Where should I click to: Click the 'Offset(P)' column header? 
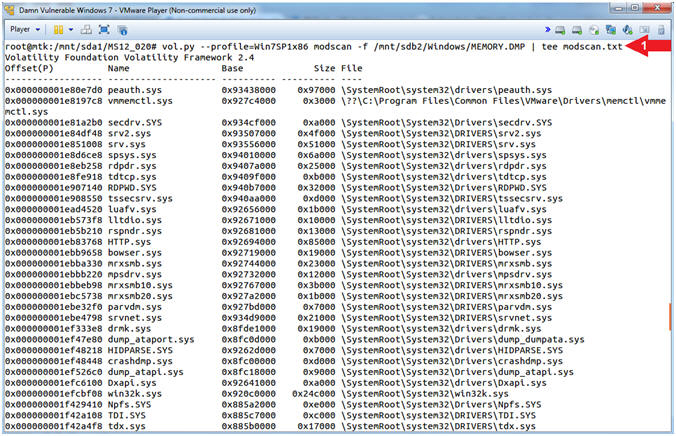(29, 68)
